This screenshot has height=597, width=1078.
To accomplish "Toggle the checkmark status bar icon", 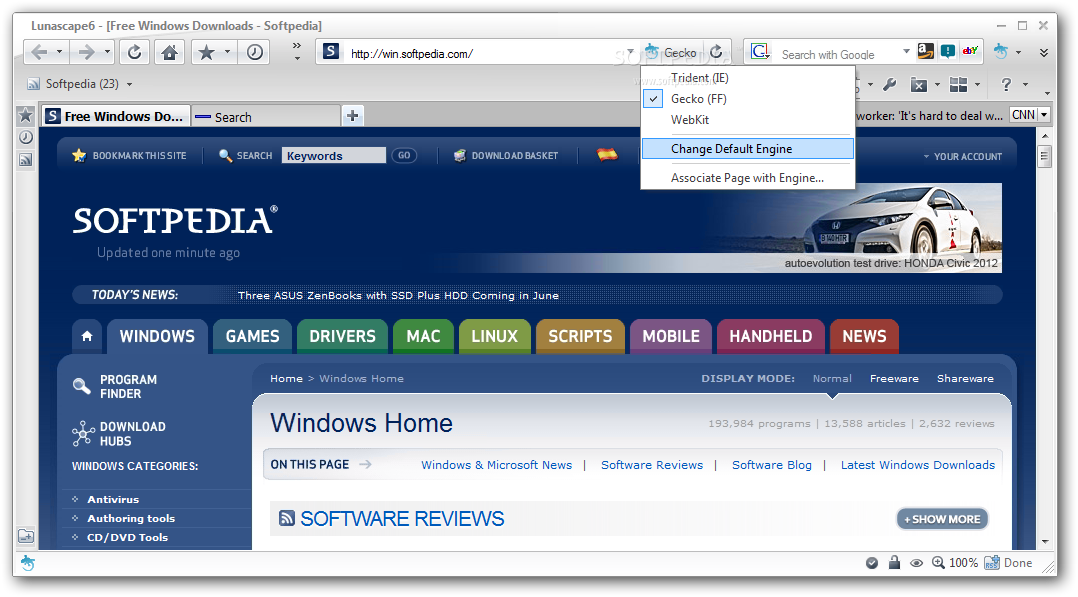I will [x=872, y=563].
